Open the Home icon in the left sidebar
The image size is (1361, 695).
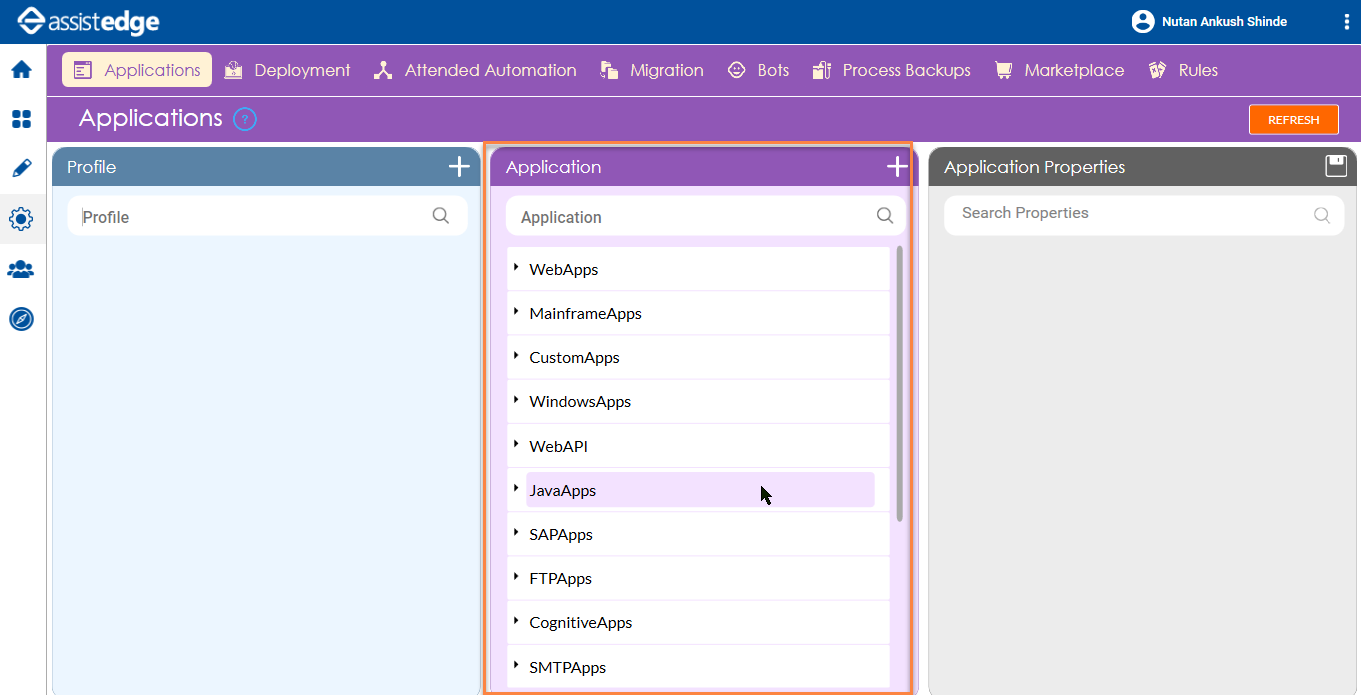tap(22, 69)
